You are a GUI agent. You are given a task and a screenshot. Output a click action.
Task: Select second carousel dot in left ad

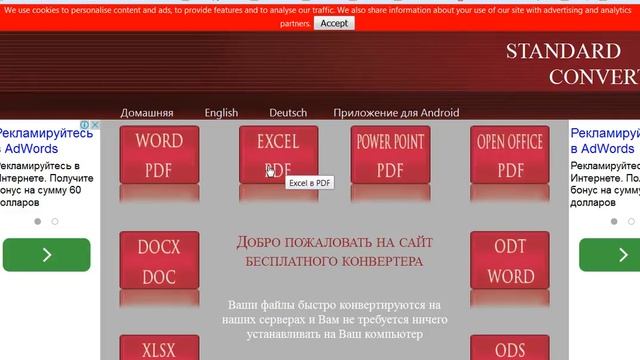point(55,221)
